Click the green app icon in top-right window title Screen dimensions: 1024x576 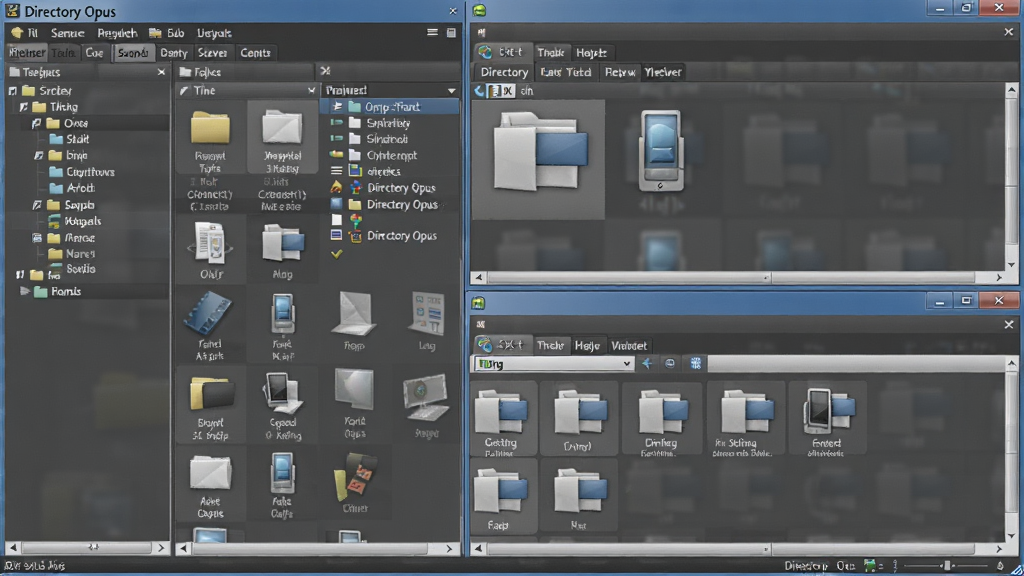point(480,10)
